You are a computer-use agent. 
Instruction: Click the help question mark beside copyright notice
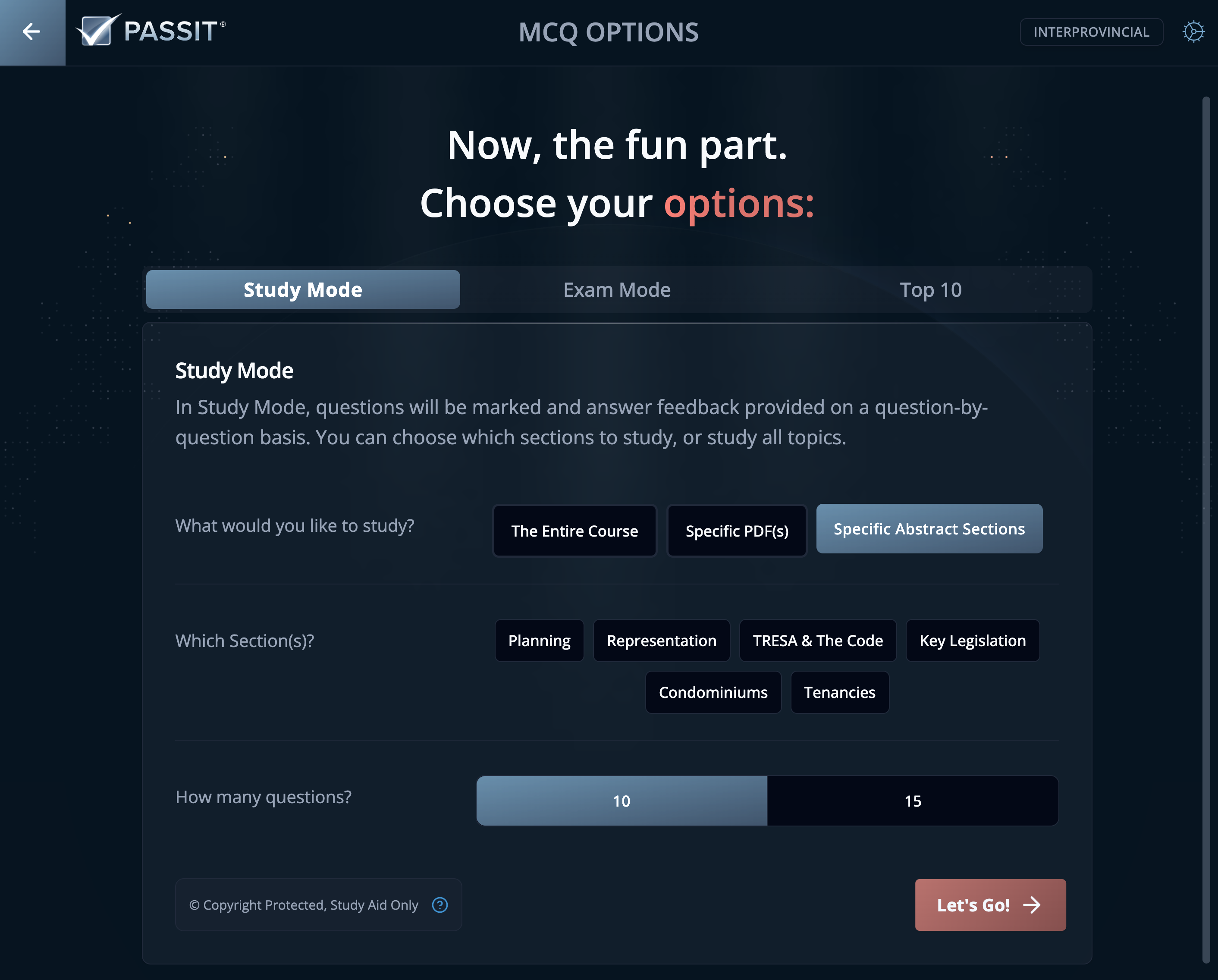point(439,905)
